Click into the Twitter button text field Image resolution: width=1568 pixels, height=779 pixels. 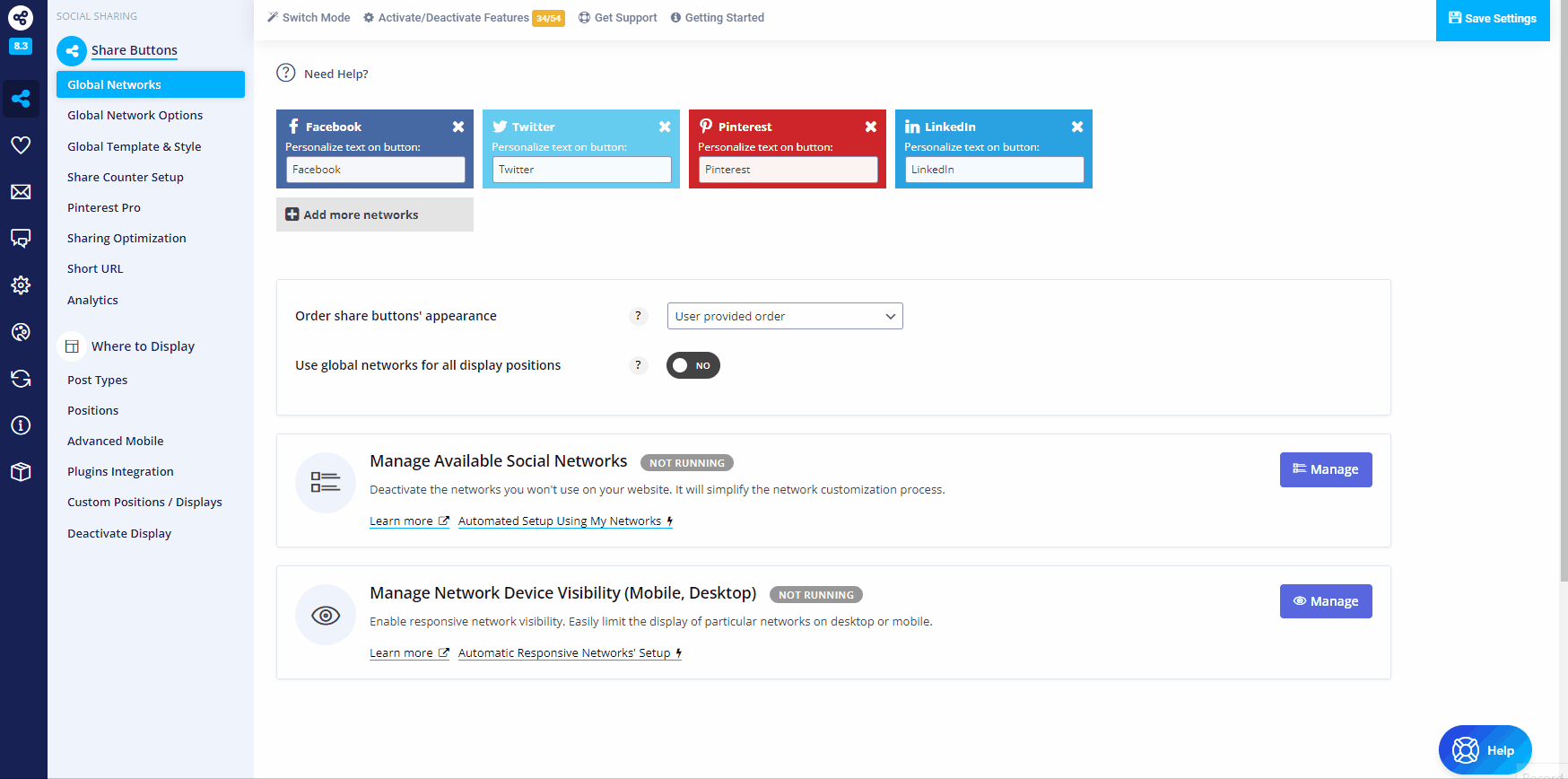click(x=581, y=170)
